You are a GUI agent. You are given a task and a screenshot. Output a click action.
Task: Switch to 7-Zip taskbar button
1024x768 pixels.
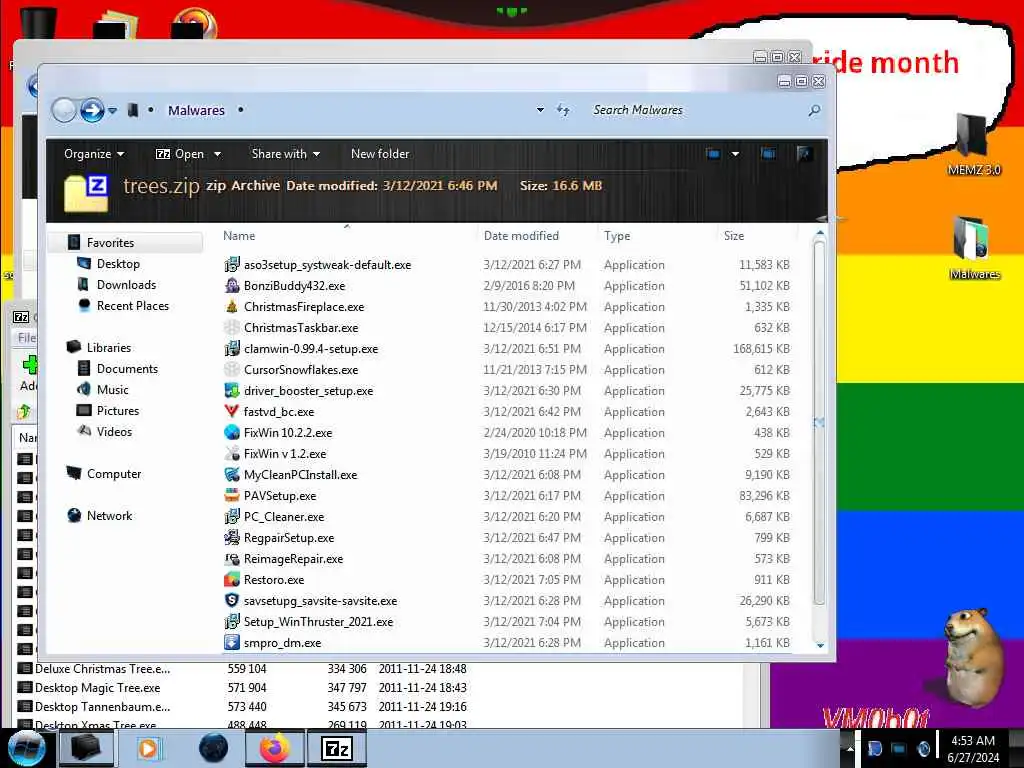click(x=336, y=748)
